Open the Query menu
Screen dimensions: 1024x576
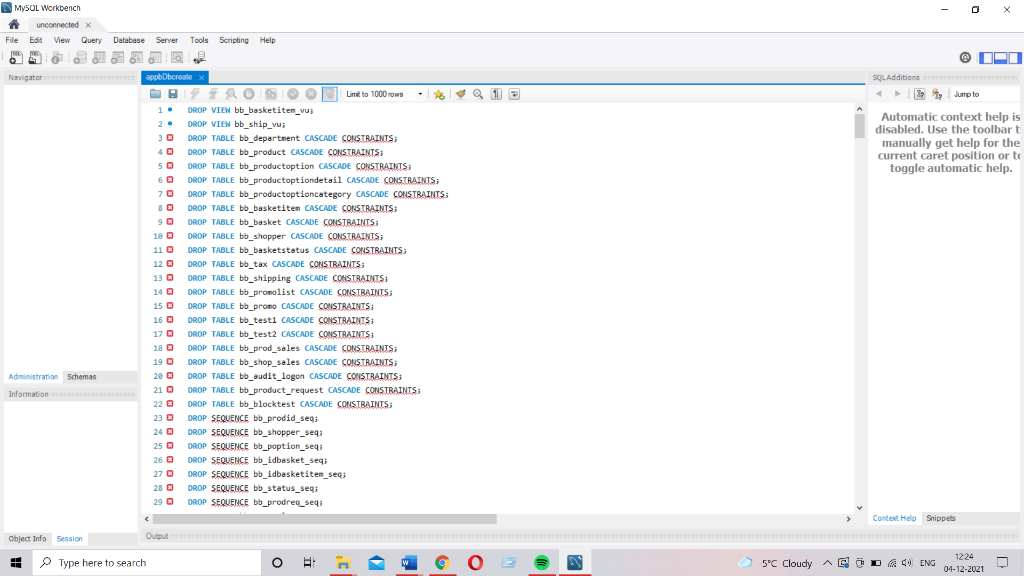tap(91, 40)
